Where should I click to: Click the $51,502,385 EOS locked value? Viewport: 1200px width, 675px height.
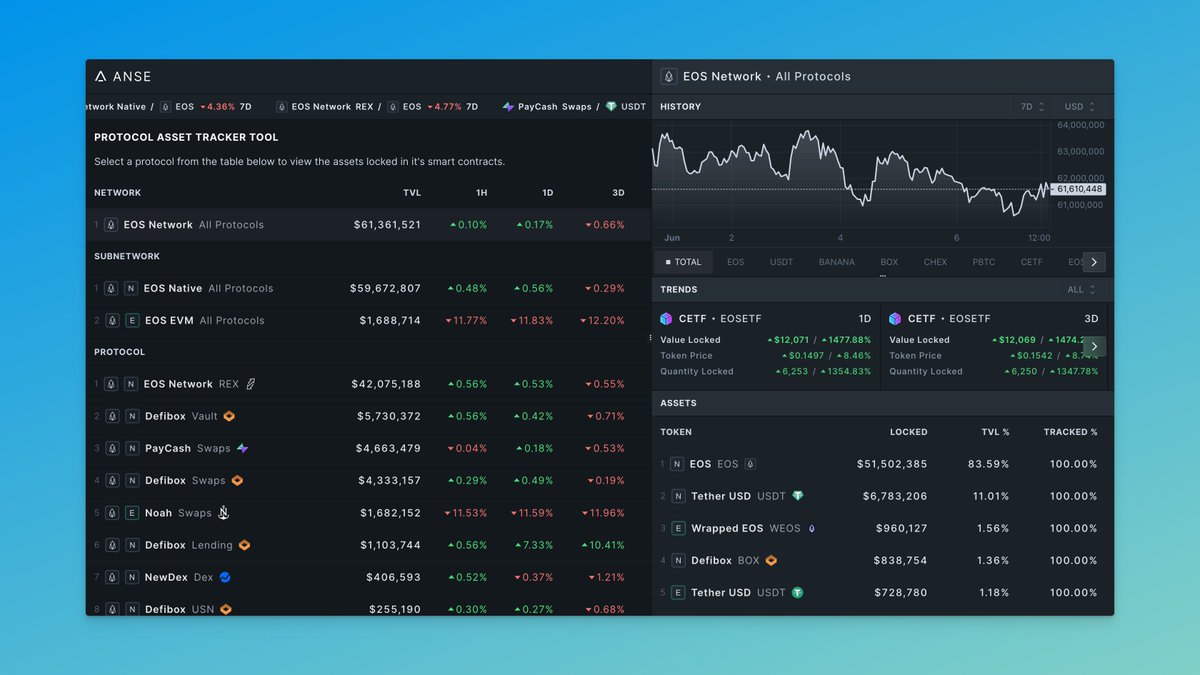click(x=892, y=464)
